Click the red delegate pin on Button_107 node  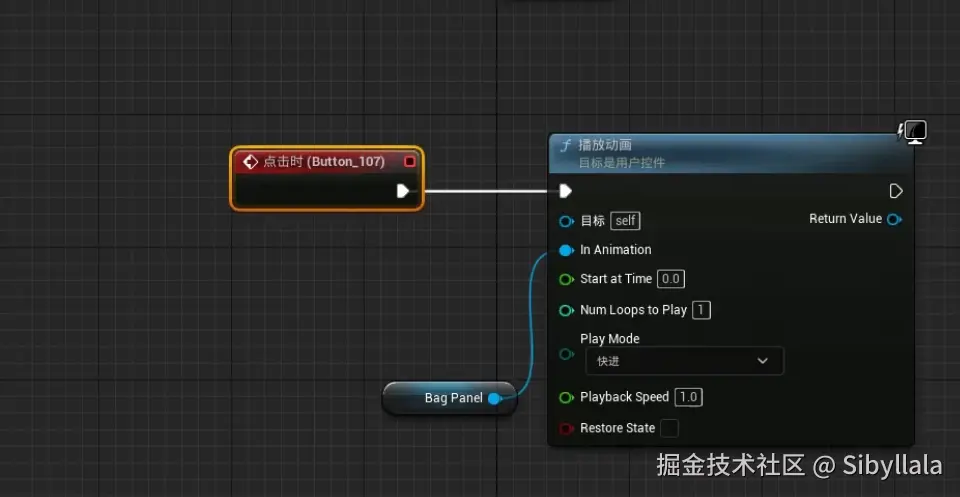click(x=410, y=162)
